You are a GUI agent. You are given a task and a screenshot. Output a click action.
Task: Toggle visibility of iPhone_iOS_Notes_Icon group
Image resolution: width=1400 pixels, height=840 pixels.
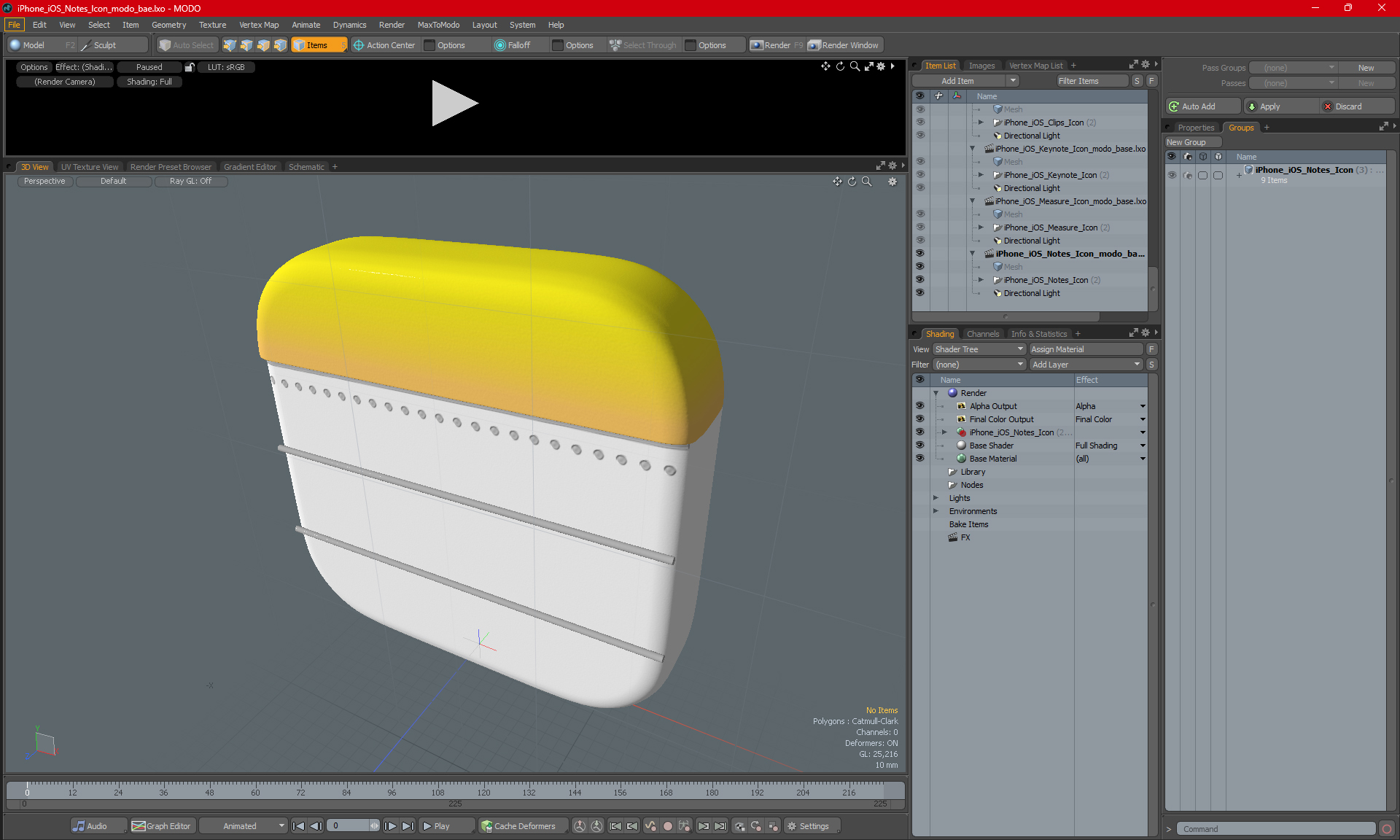[1172, 175]
